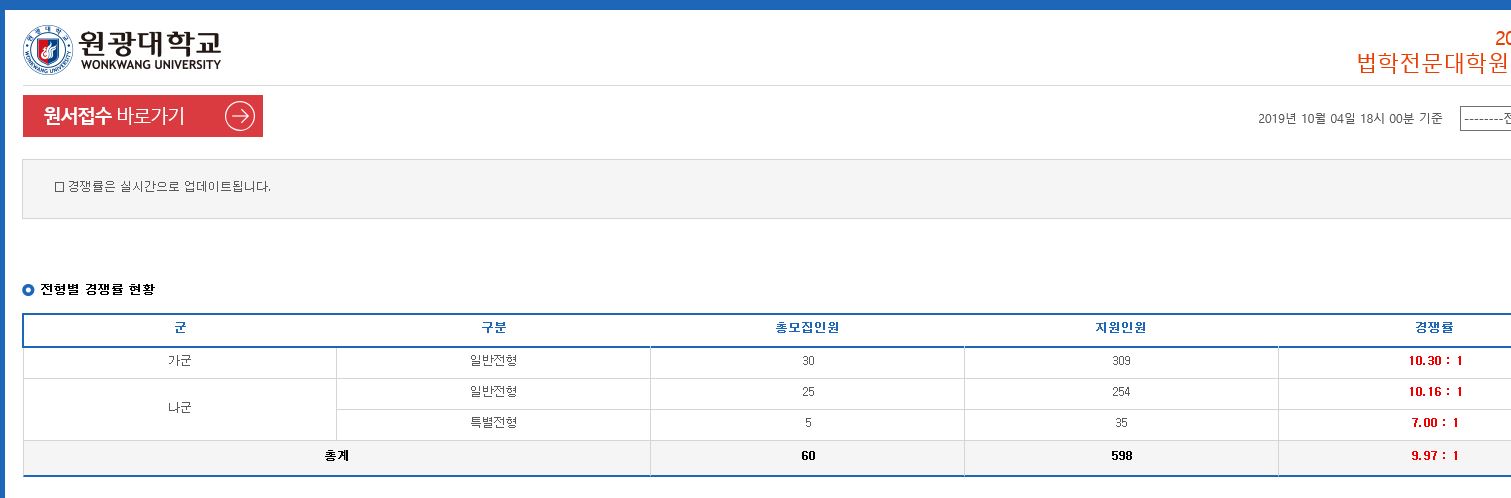Click the 10.30 : 1 competition ratio

coord(1435,361)
